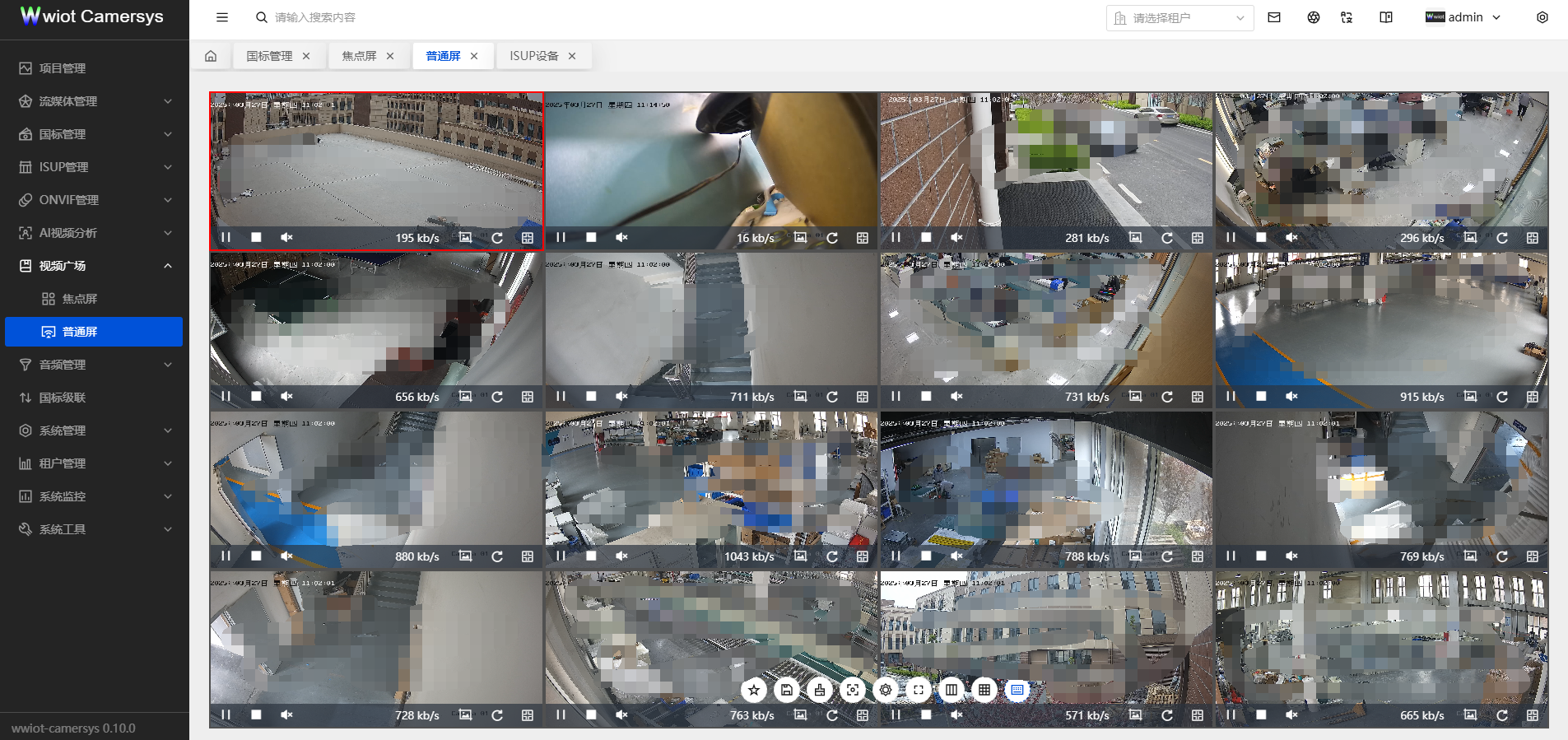Click the star favorite icon in floating toolbar

(753, 690)
